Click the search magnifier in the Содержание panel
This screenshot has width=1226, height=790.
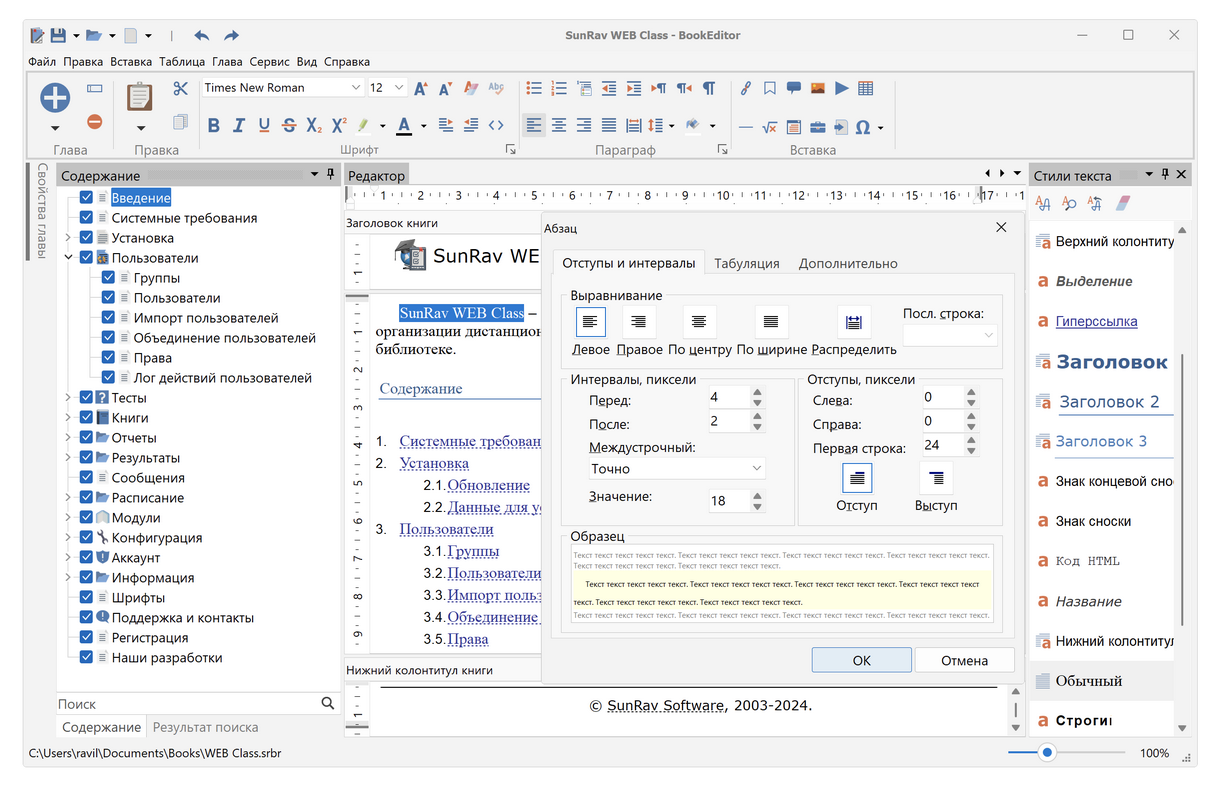coord(328,703)
